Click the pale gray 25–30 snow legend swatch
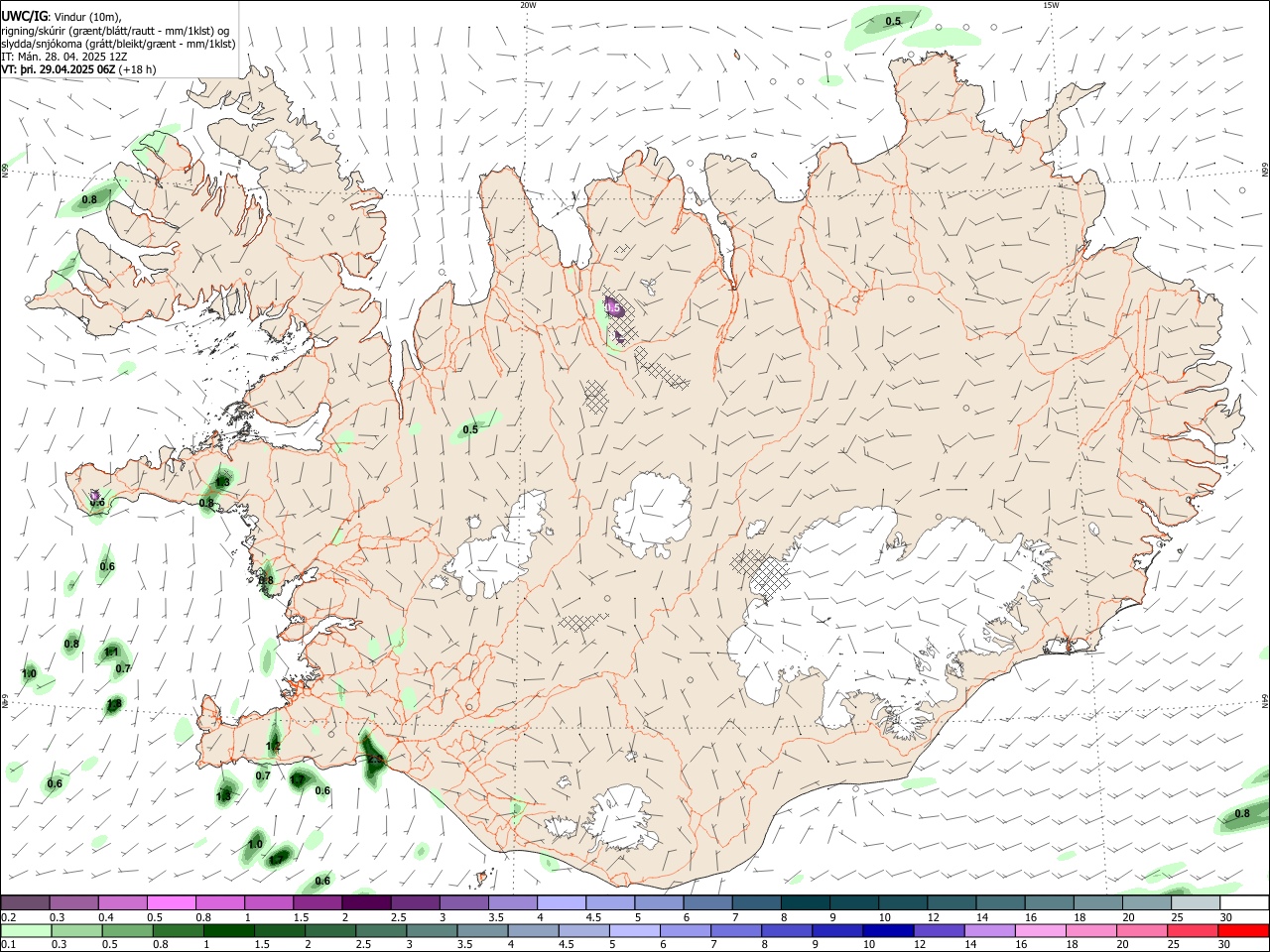 tap(1196, 902)
